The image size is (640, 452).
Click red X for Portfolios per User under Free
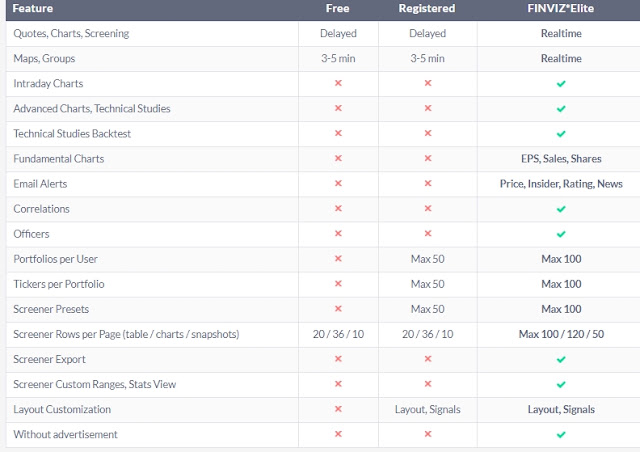[x=338, y=258]
